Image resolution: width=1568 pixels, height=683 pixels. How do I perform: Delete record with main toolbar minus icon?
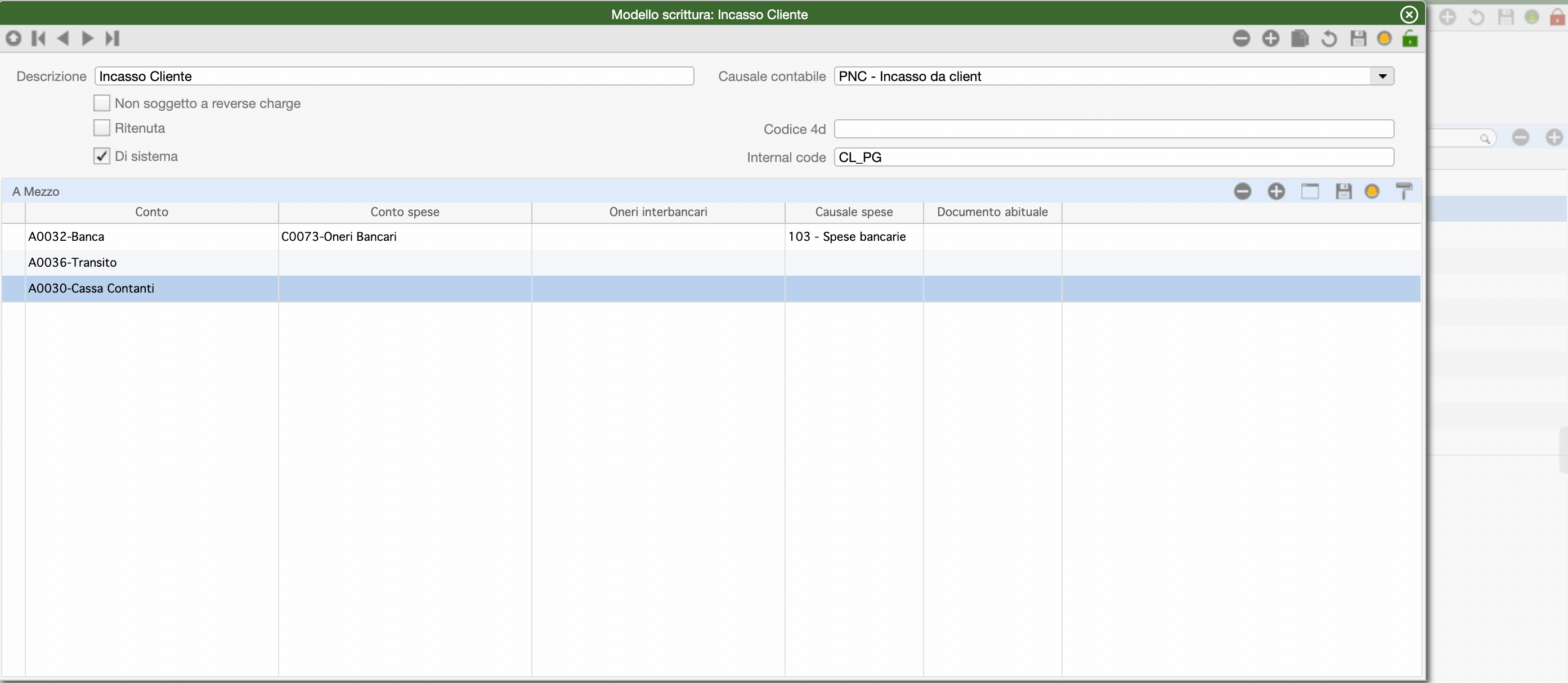[x=1241, y=38]
